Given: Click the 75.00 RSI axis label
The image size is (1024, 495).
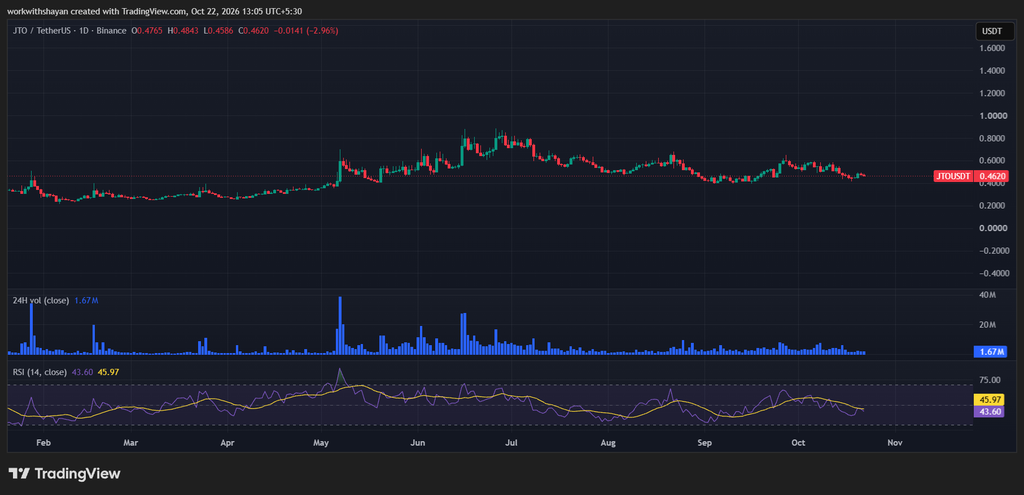Looking at the screenshot, I should click(989, 379).
